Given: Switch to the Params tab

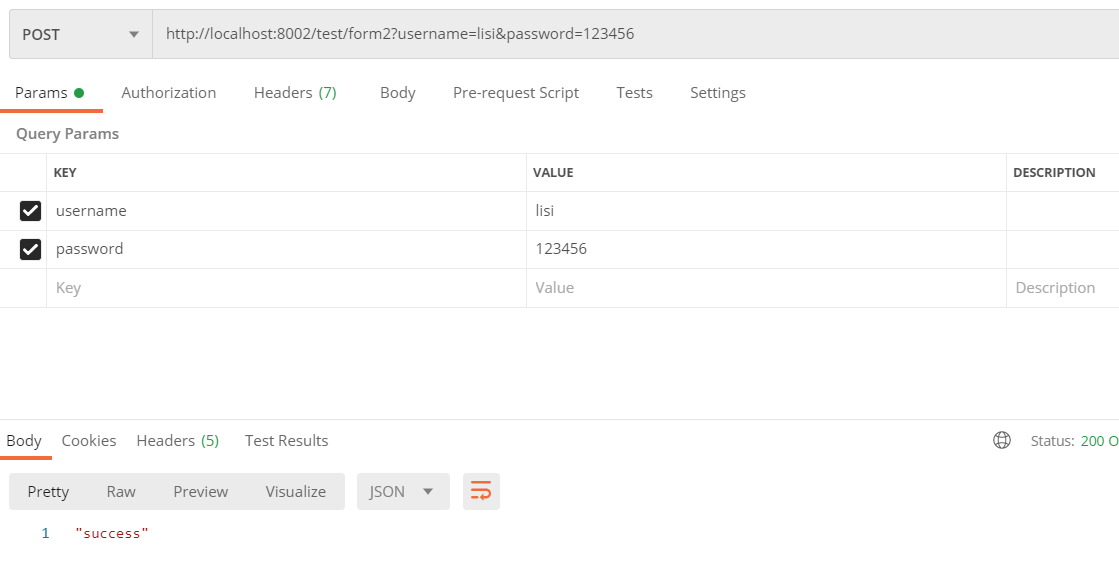Looking at the screenshot, I should click(x=50, y=93).
